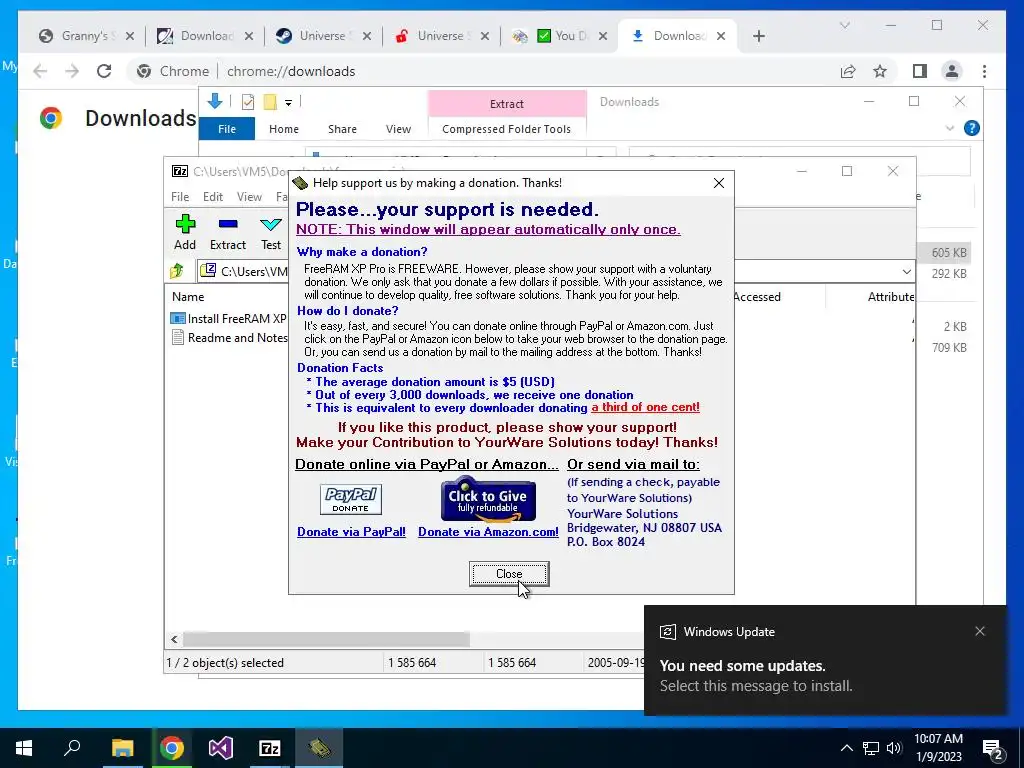Dismiss donation dialog using title bar X
Screen dimensions: 1024x768
(x=718, y=183)
